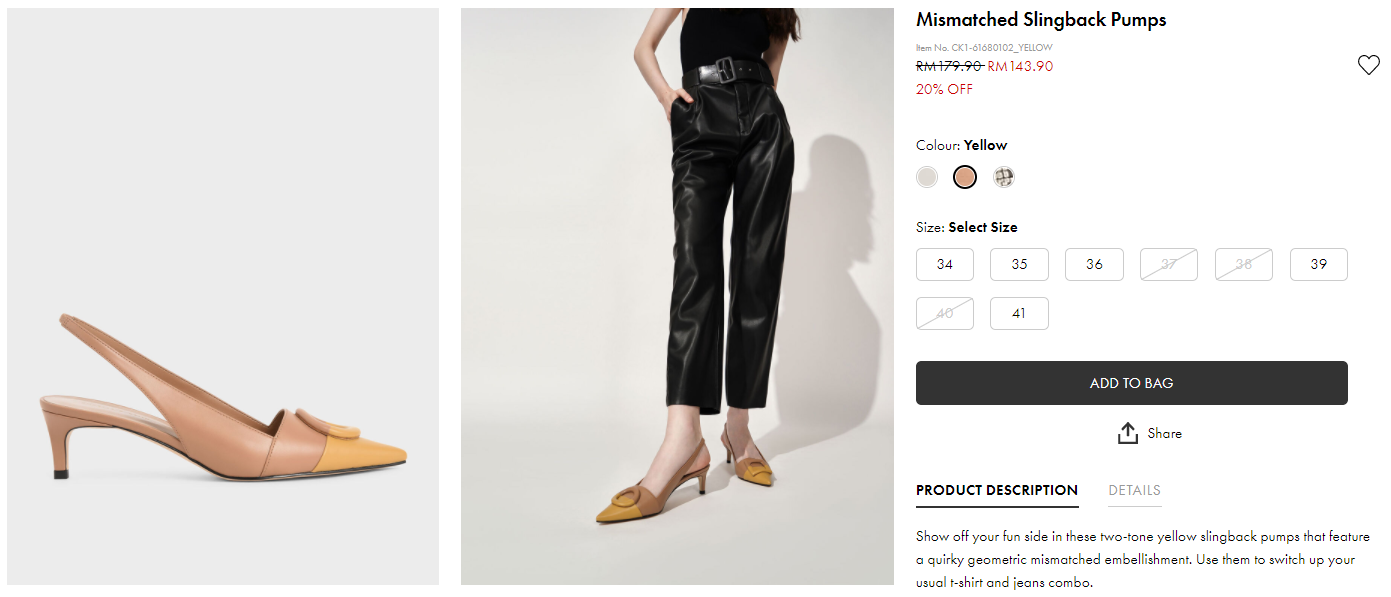Click the sold-out size 40 box
This screenshot has height=597, width=1391.
(945, 314)
